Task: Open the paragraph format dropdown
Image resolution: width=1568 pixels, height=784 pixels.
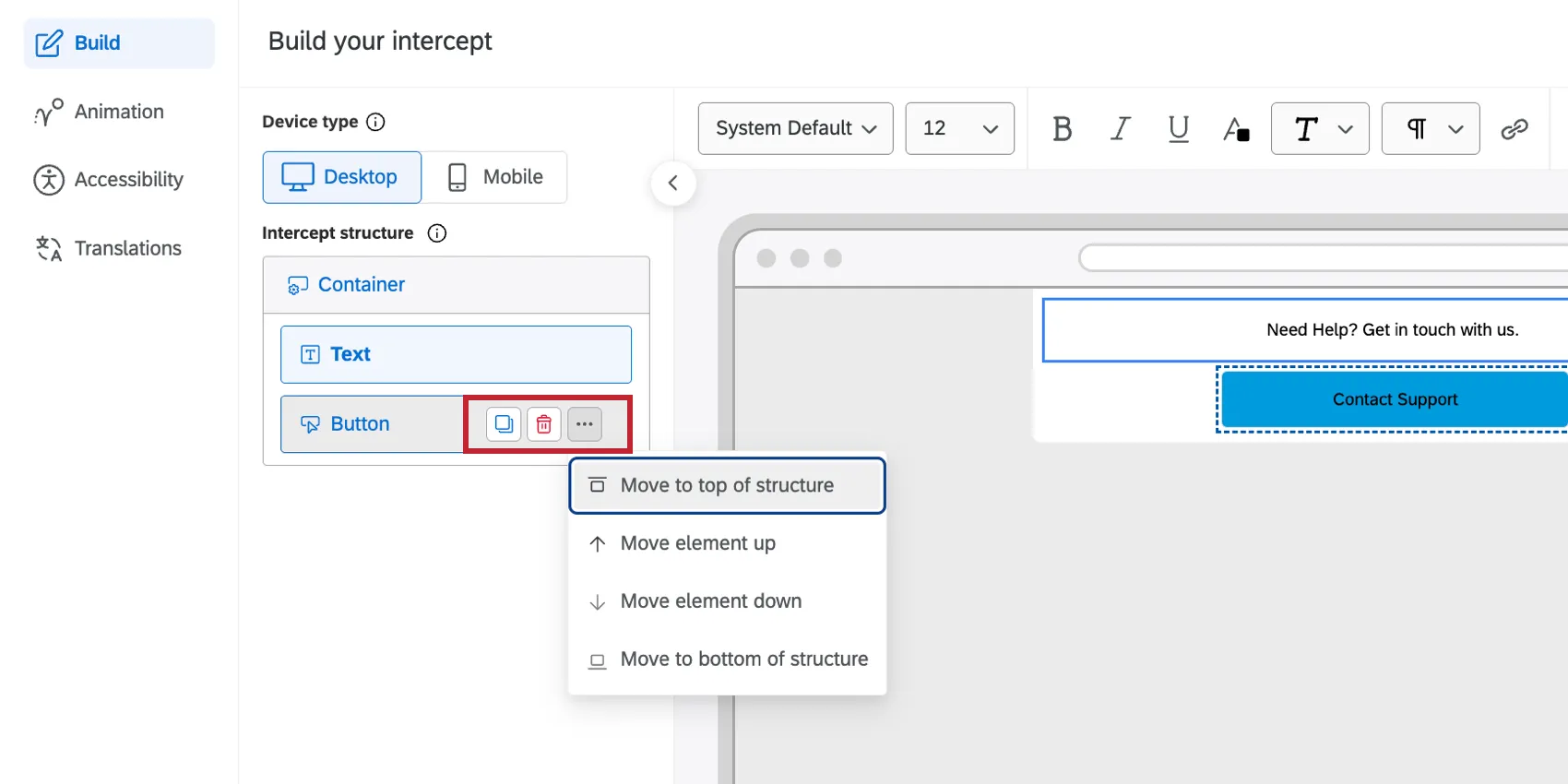Action: coord(1431,128)
